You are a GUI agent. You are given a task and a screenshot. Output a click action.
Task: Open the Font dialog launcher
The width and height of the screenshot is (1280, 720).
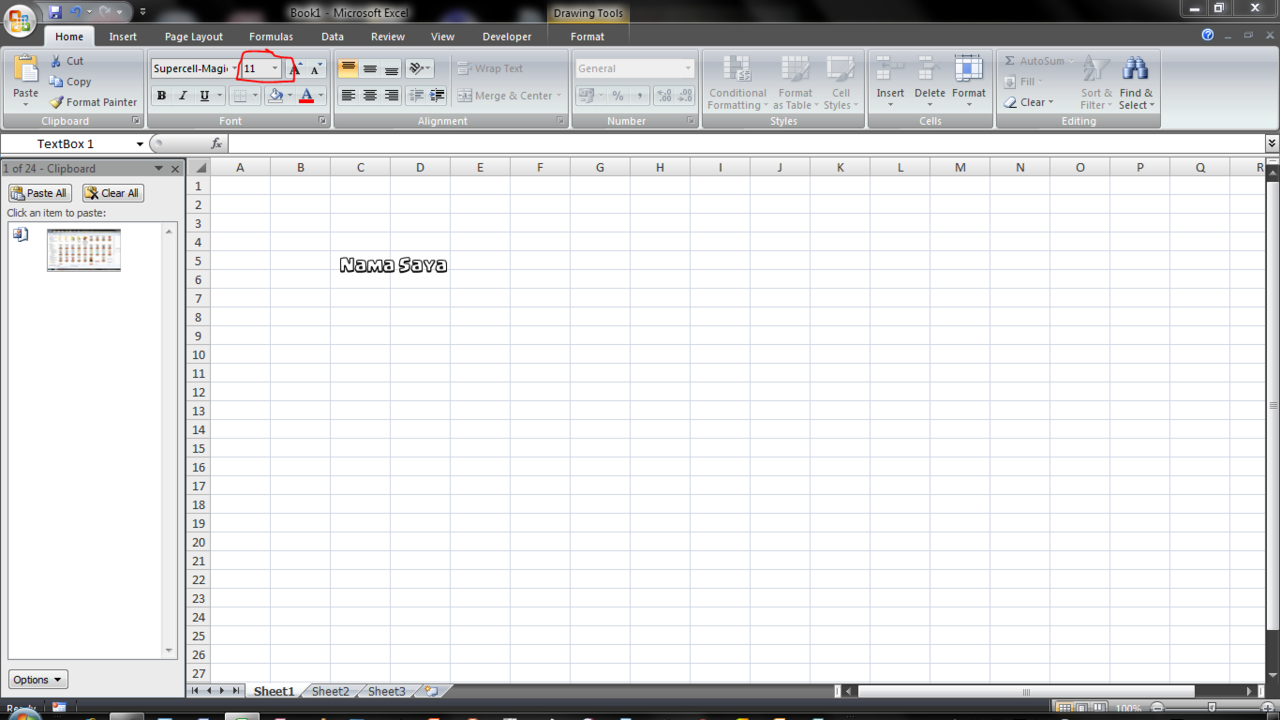322,121
